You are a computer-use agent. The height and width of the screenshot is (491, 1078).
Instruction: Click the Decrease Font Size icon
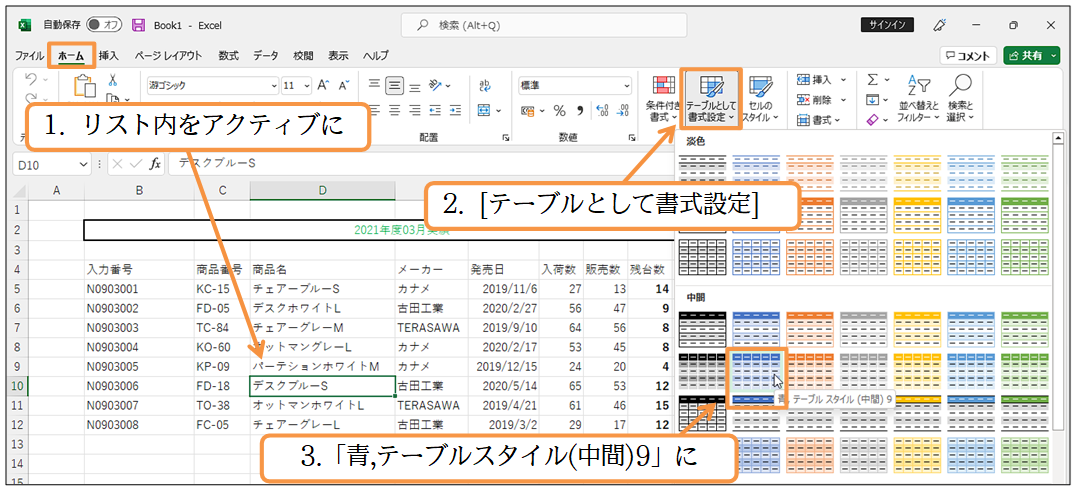344,85
